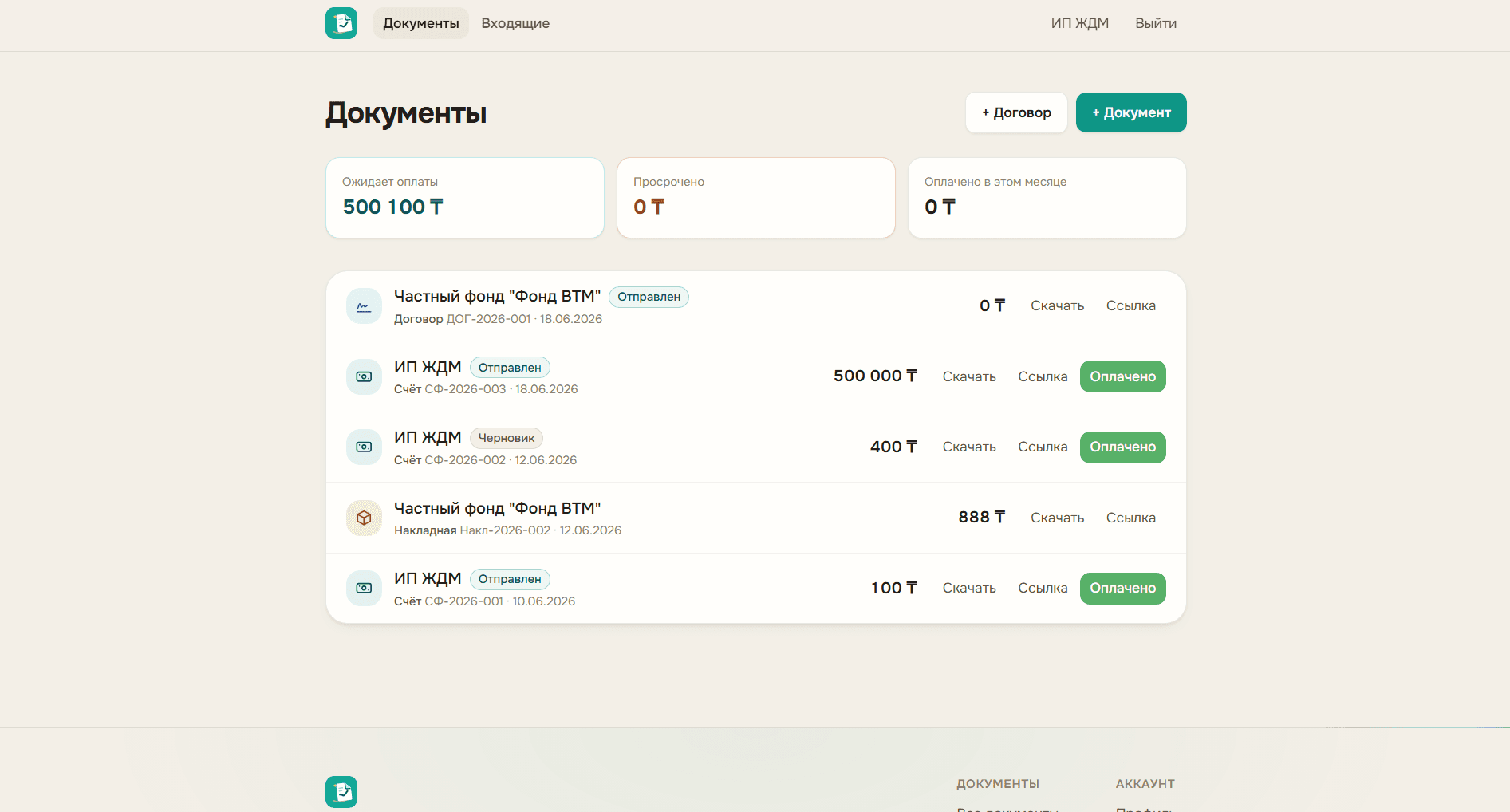Screen dimensions: 1510x812
Task: Click Частный фонд "Фонд ВТМ" in the waybill row
Action: click(x=497, y=509)
